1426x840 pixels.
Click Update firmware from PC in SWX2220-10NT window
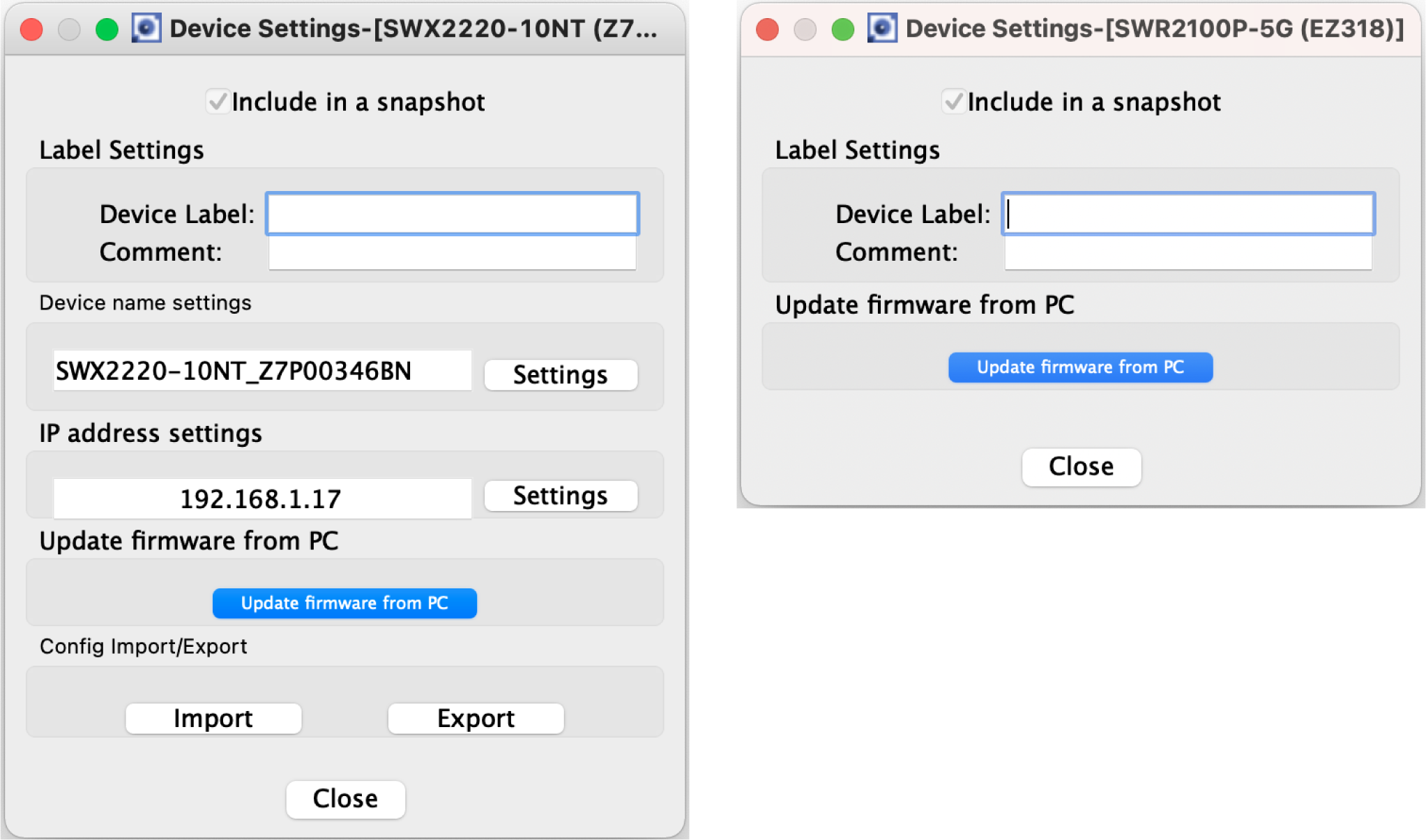point(344,603)
